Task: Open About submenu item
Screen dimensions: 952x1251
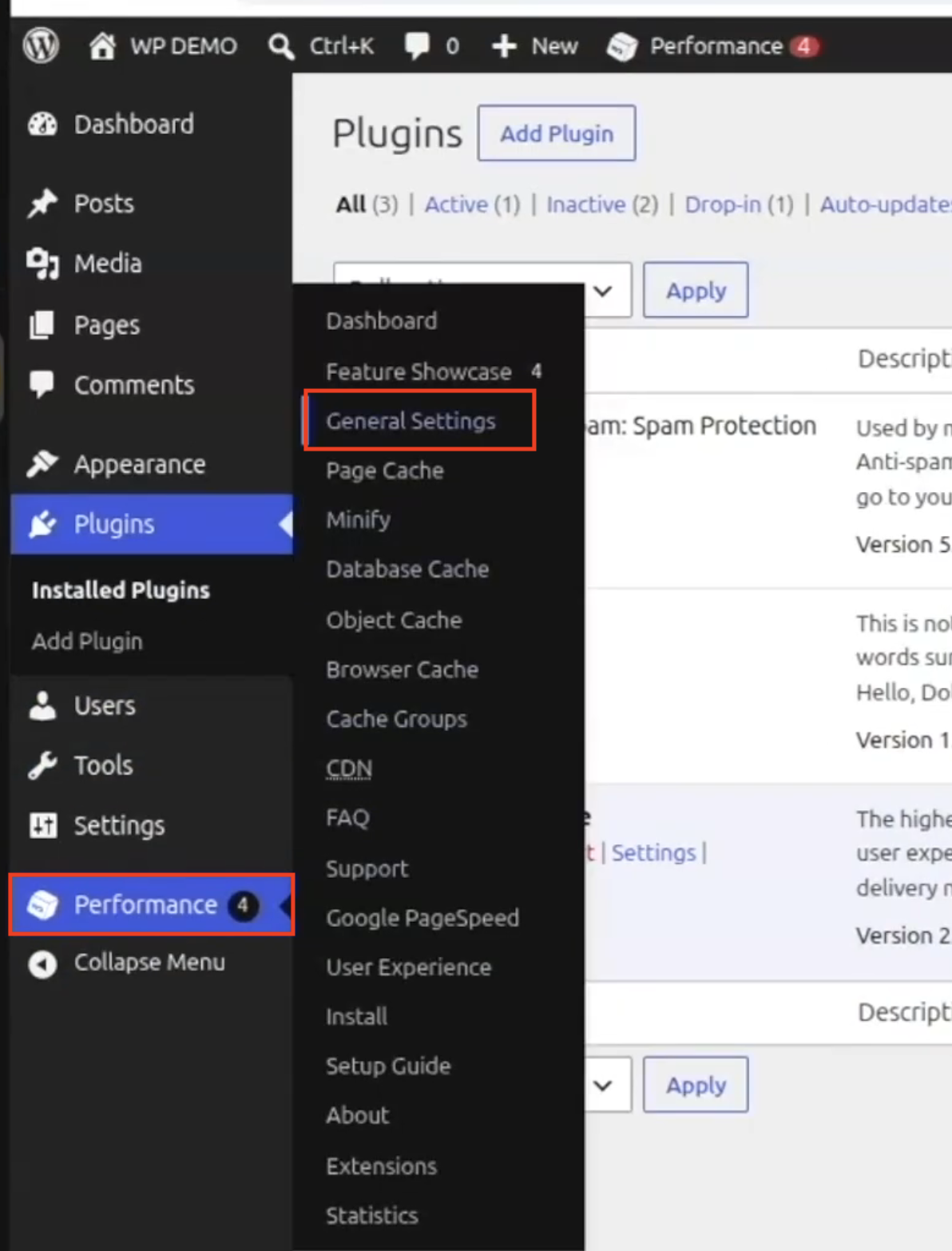Action: pos(357,1116)
